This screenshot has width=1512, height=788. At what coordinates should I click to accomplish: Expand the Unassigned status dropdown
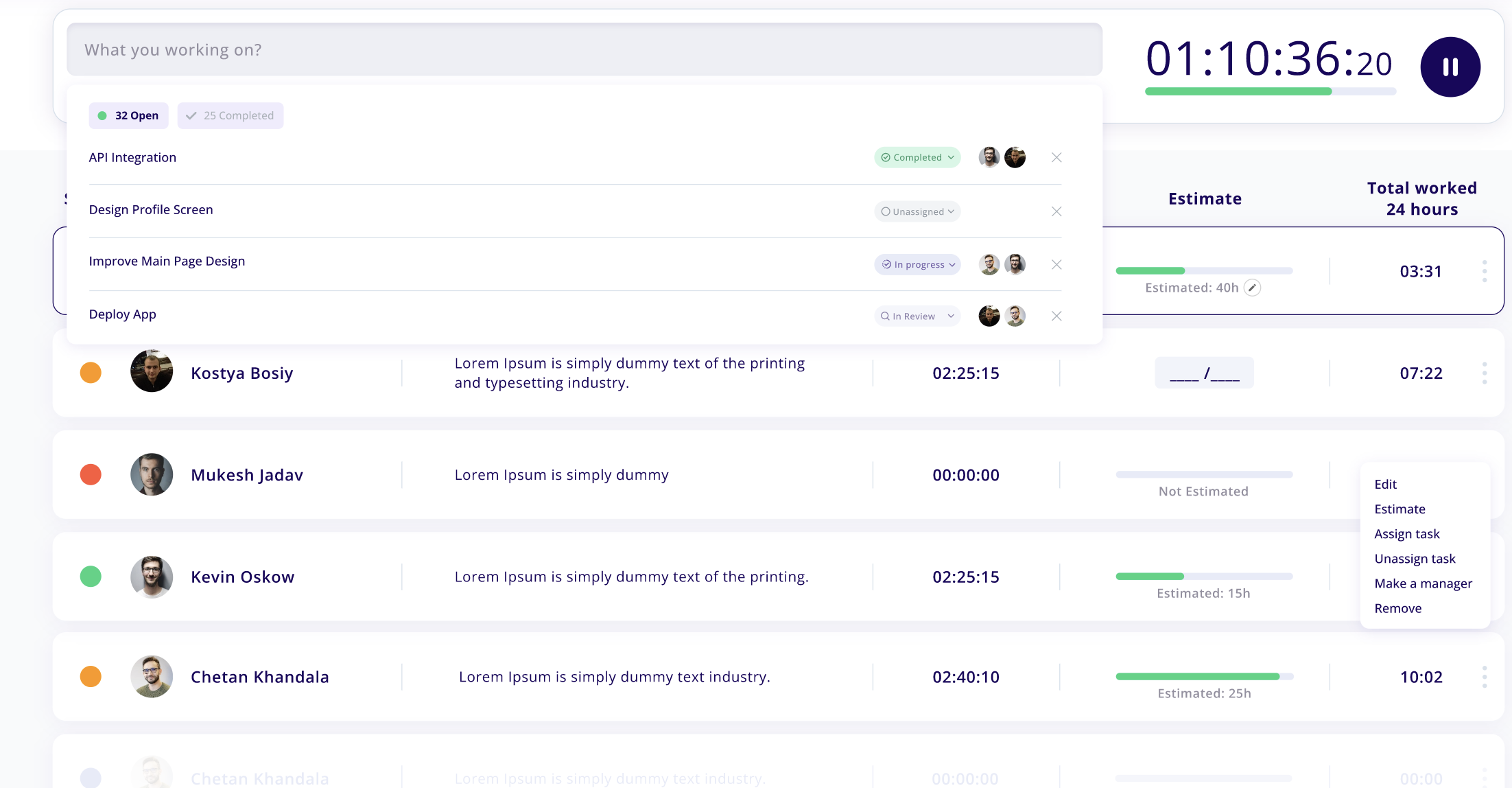pyautogui.click(x=917, y=211)
